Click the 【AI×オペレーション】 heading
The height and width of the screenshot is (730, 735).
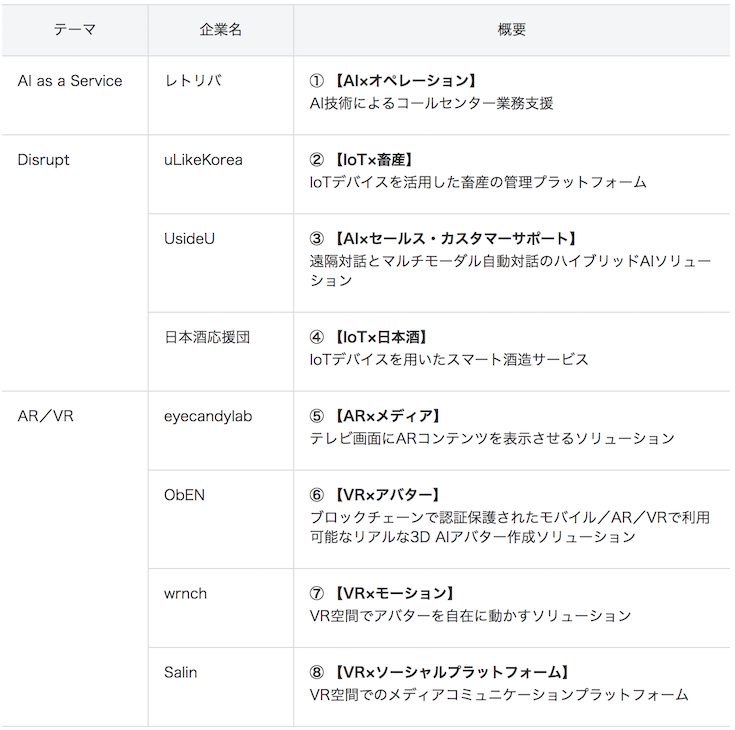point(403,81)
